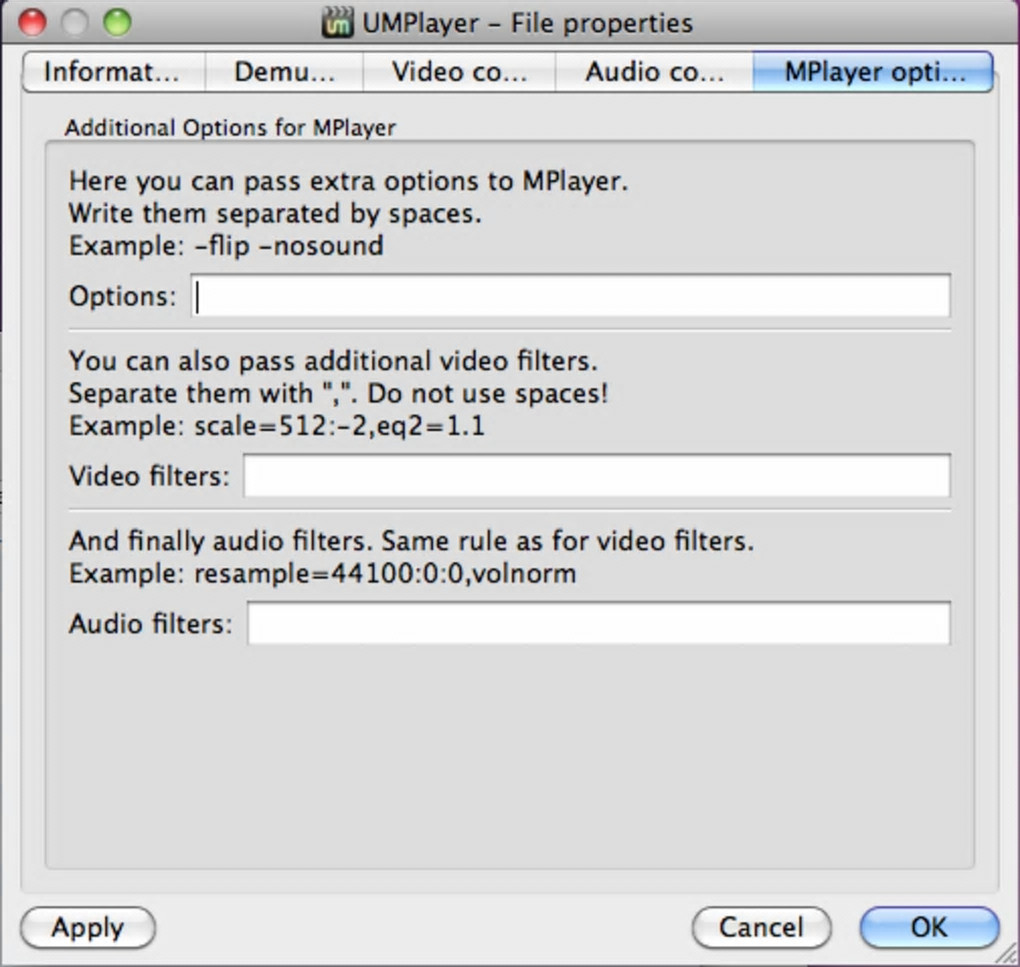Click the window resize grip corner
The height and width of the screenshot is (967, 1020).
click(1008, 956)
